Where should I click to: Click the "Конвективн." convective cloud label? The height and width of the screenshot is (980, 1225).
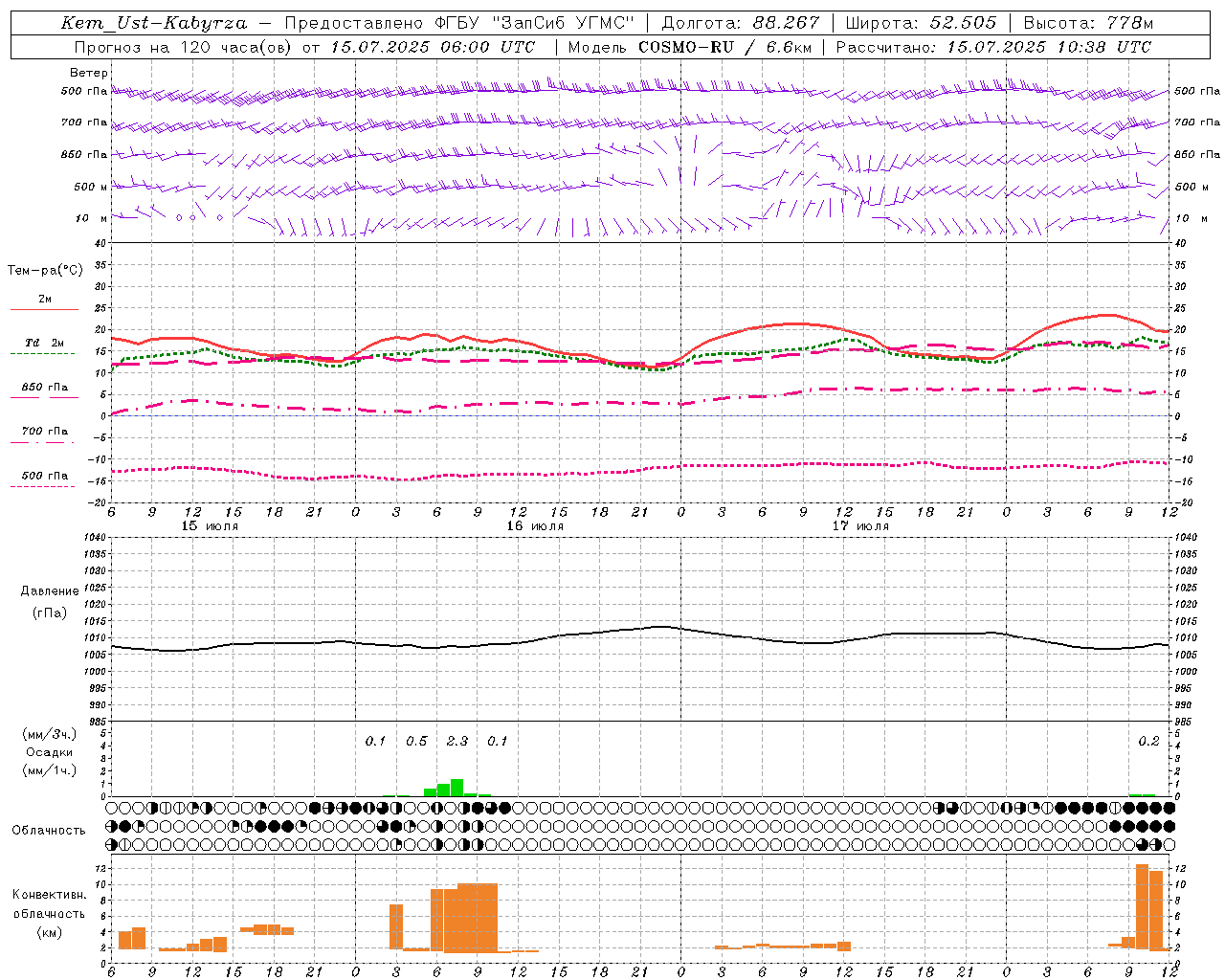pos(49,895)
